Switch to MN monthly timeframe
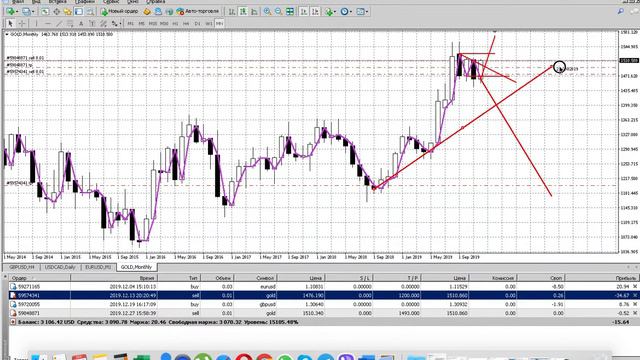Viewport: 640px width, 360px height. [220, 24]
